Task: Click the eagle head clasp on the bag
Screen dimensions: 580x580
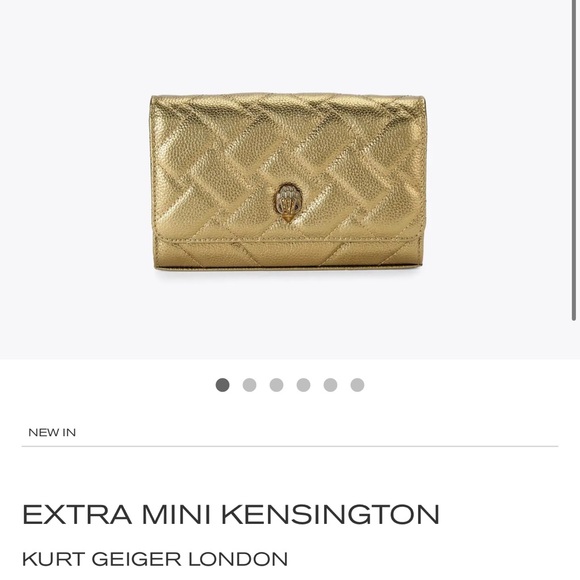Action: [x=287, y=203]
